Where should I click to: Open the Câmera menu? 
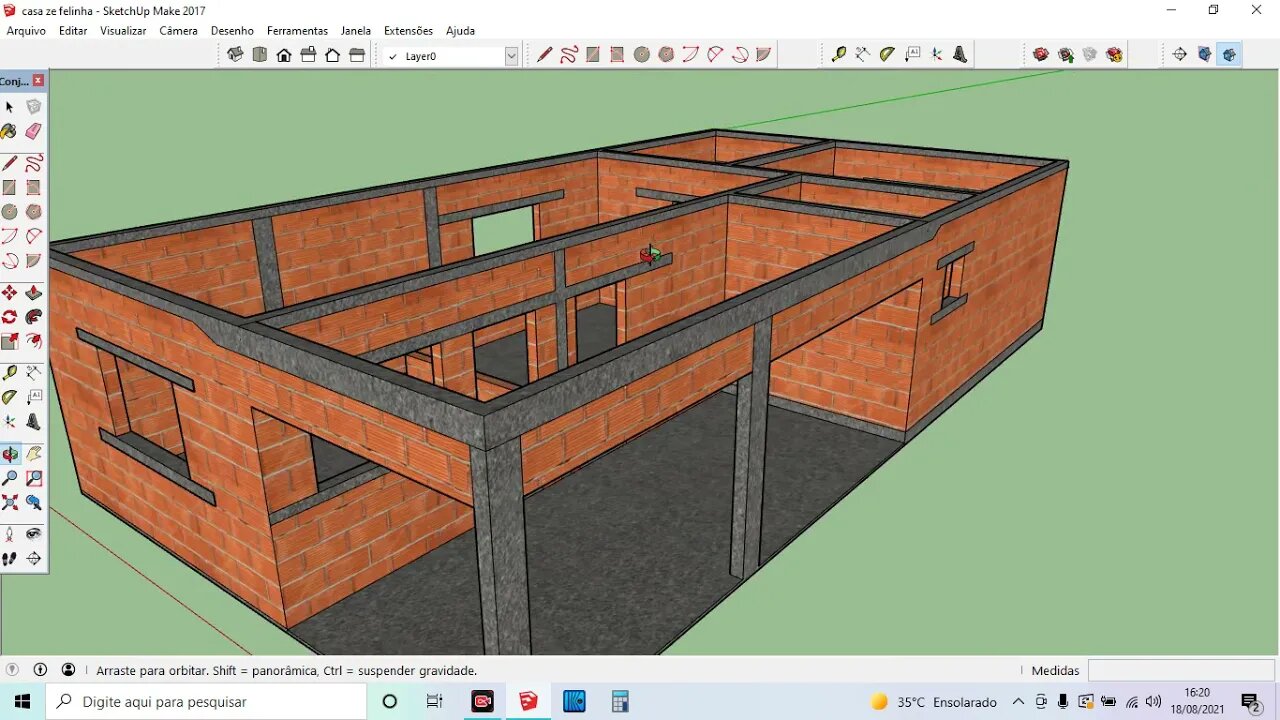pos(178,31)
